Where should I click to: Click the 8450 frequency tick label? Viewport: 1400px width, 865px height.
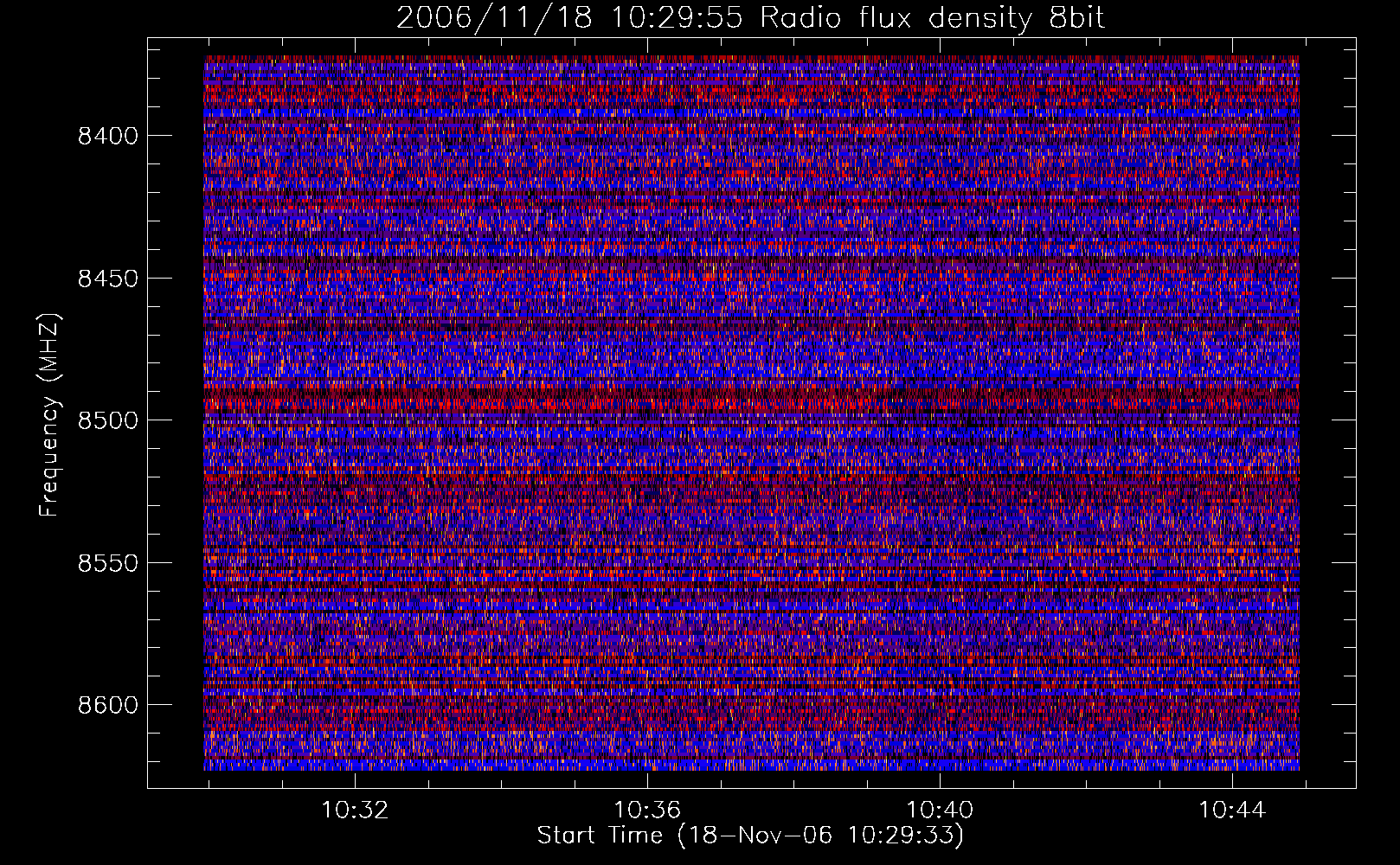(x=107, y=279)
